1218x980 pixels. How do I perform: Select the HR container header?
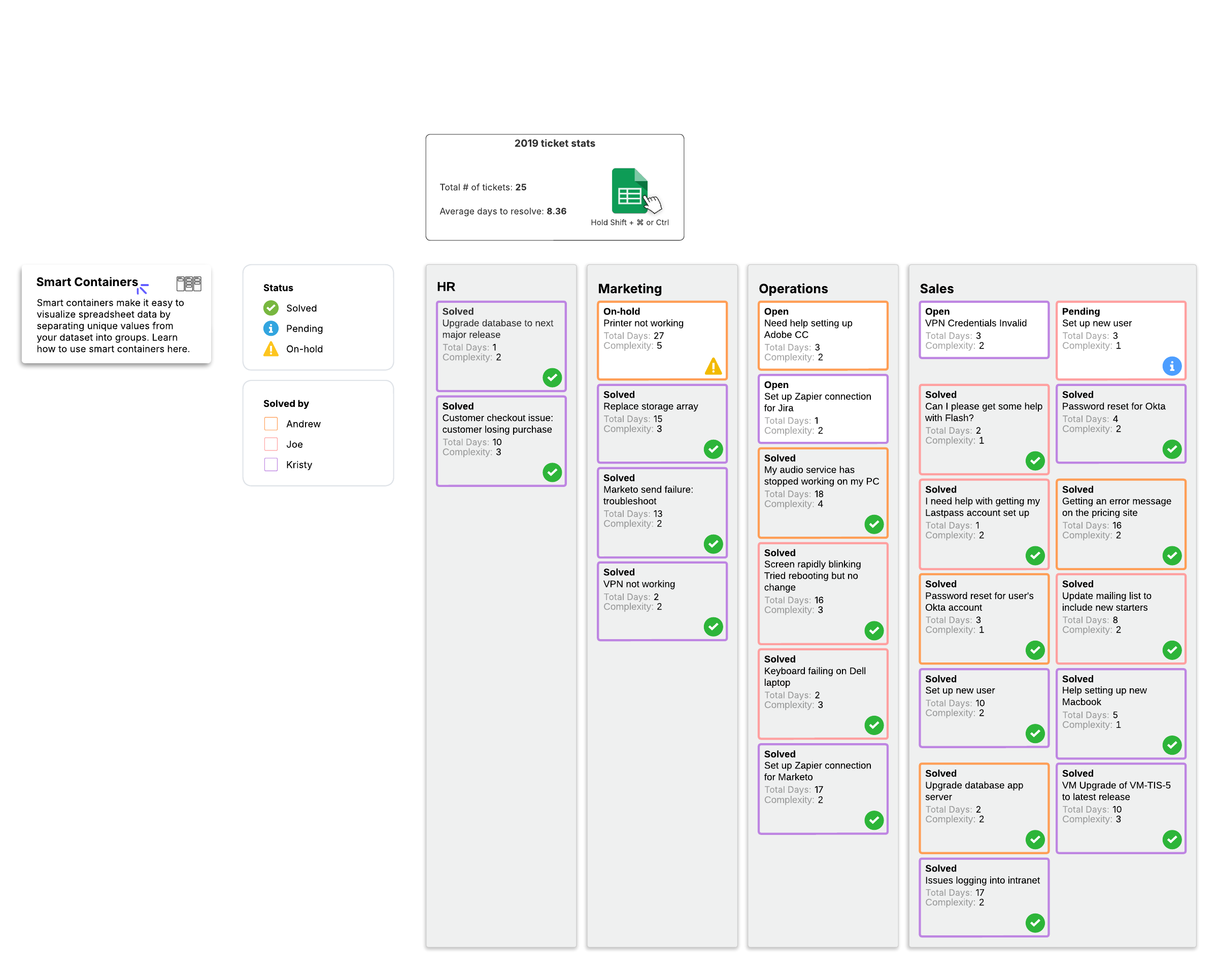[x=446, y=287]
